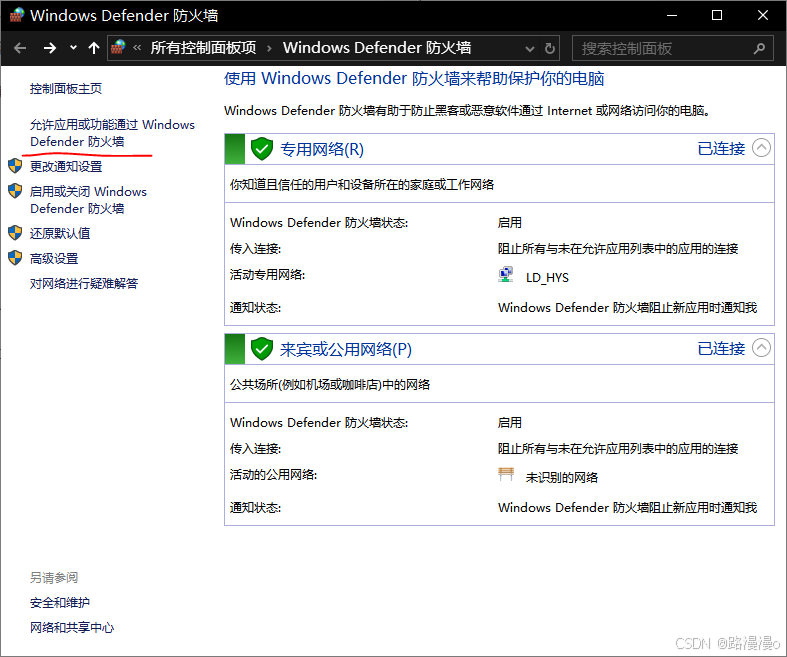Image resolution: width=787 pixels, height=657 pixels.
Task: Click the 另请参阅 label
Action: [x=54, y=578]
